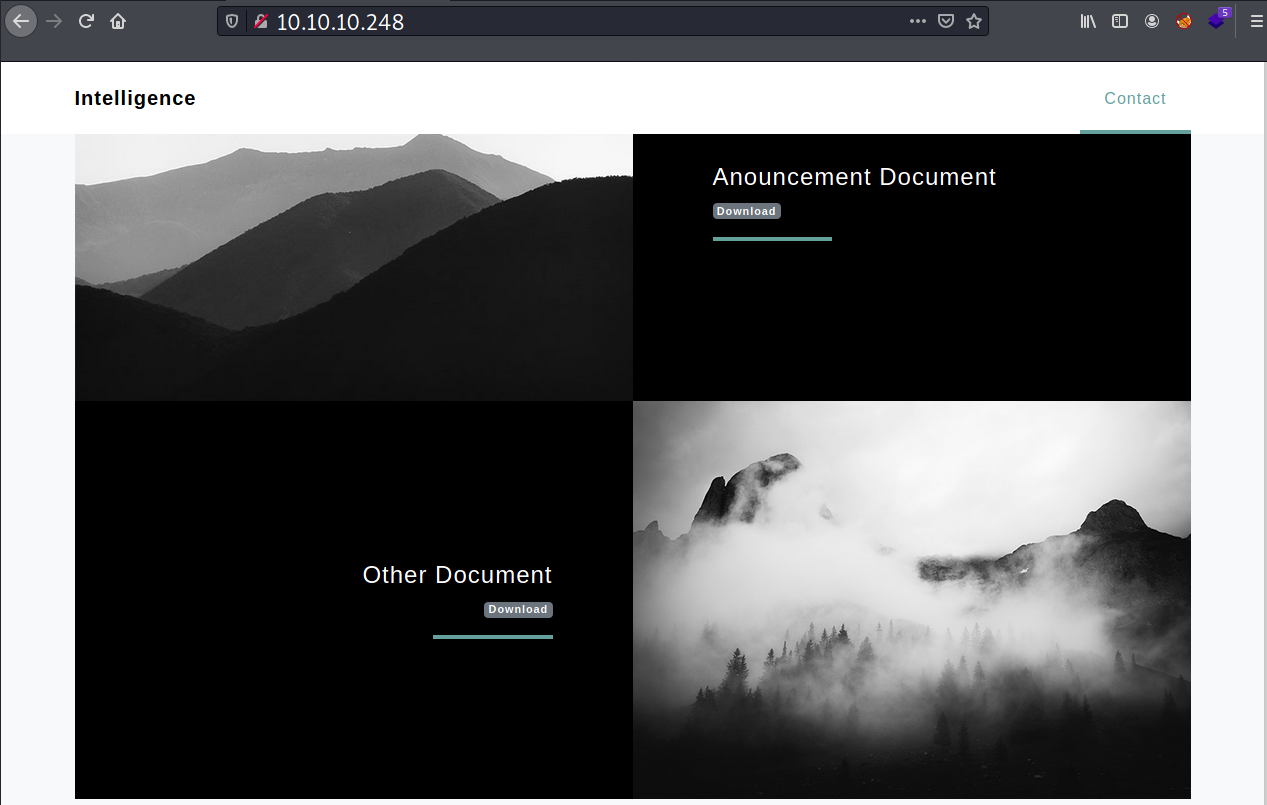Click the extension icon with purple badge

(1217, 20)
